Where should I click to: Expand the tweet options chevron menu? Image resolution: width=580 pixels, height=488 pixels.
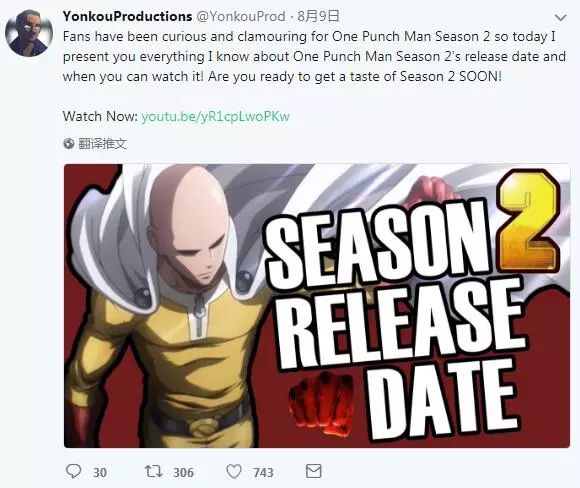pos(561,17)
